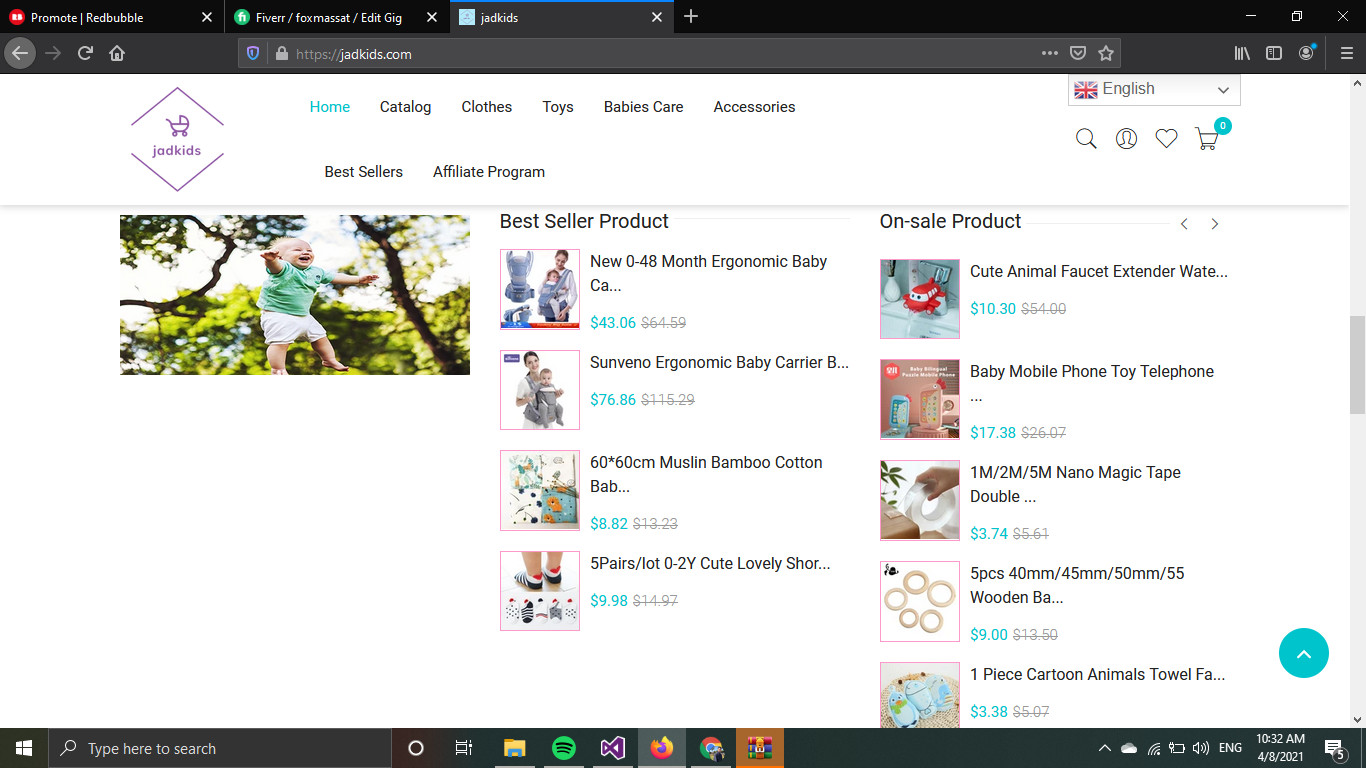
Task: Open the tracking protection shield icon
Action: [x=253, y=53]
